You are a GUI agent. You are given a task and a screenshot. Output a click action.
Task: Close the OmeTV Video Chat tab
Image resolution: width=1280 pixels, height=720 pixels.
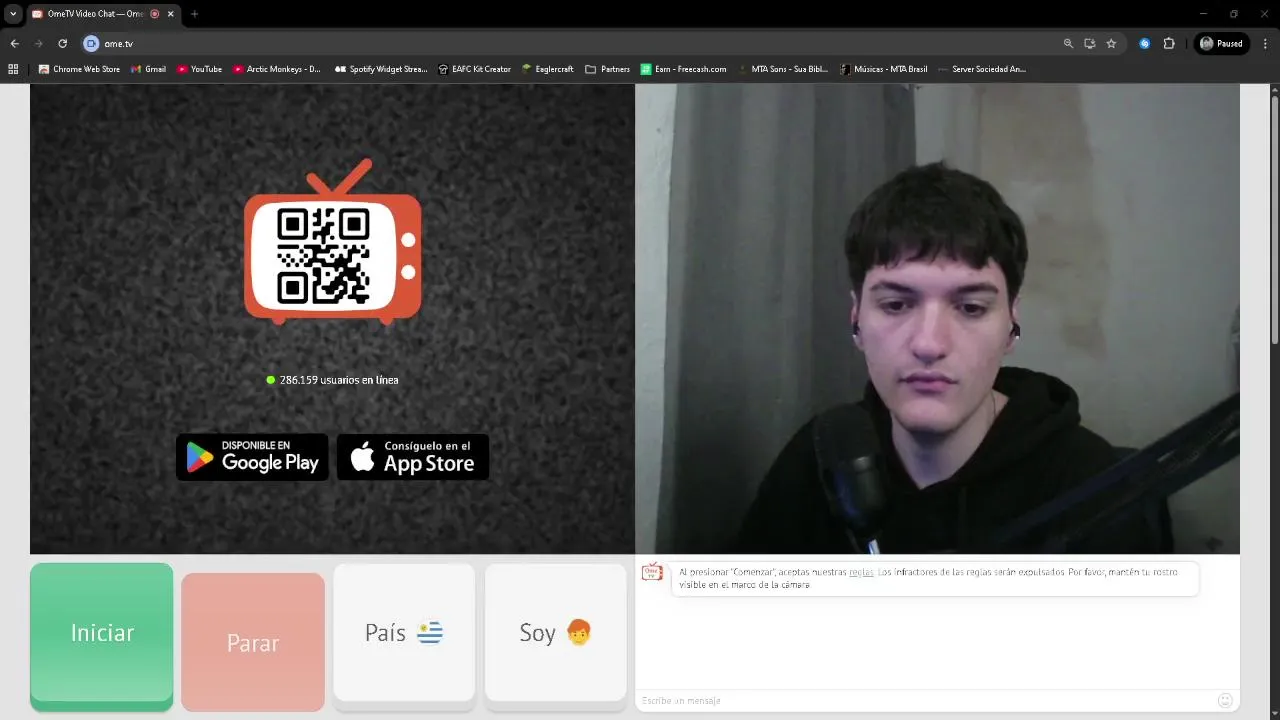170,14
